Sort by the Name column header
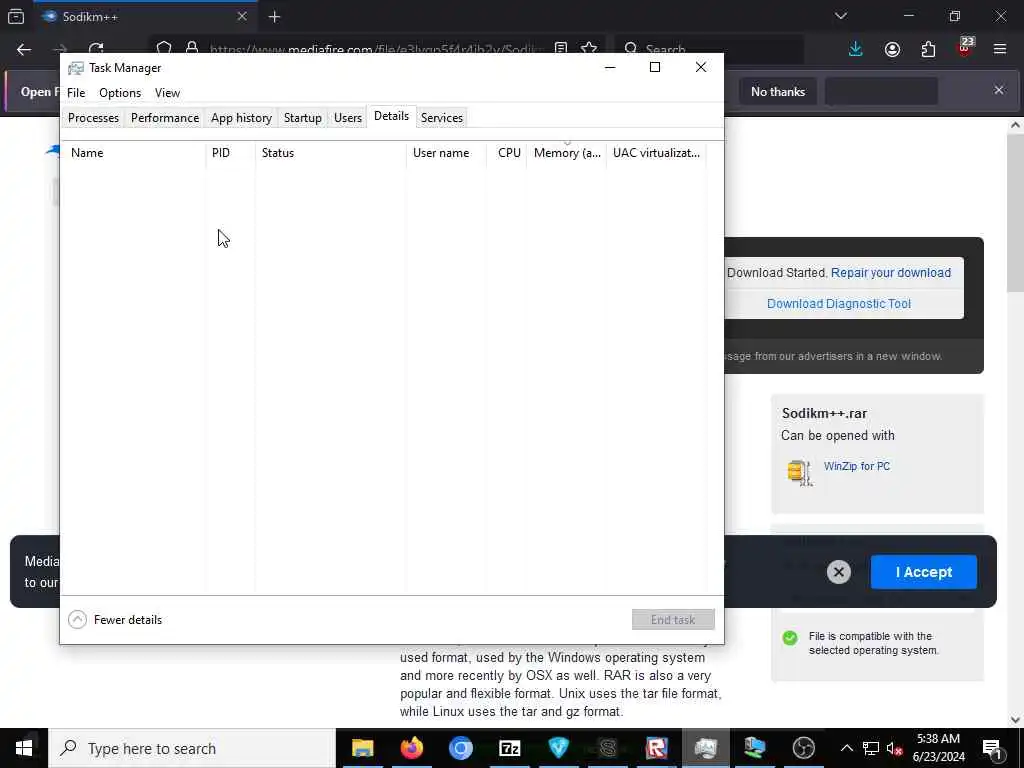Screen dimensions: 1024x768 (x=133, y=153)
